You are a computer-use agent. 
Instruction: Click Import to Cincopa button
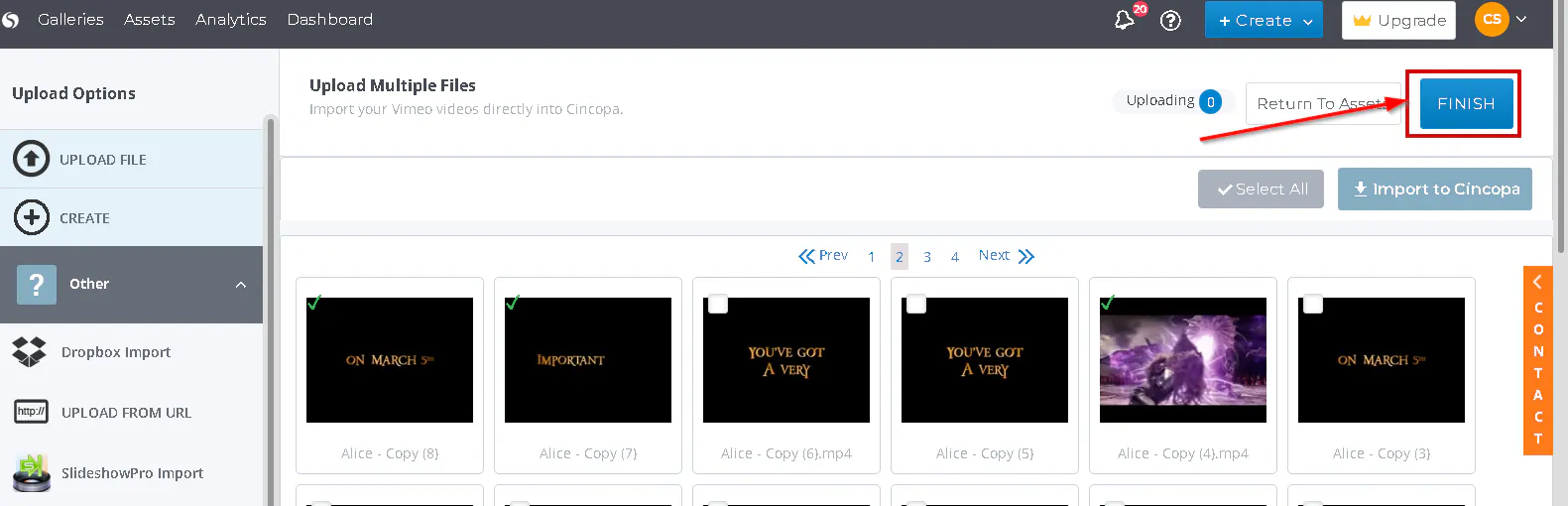click(1435, 189)
